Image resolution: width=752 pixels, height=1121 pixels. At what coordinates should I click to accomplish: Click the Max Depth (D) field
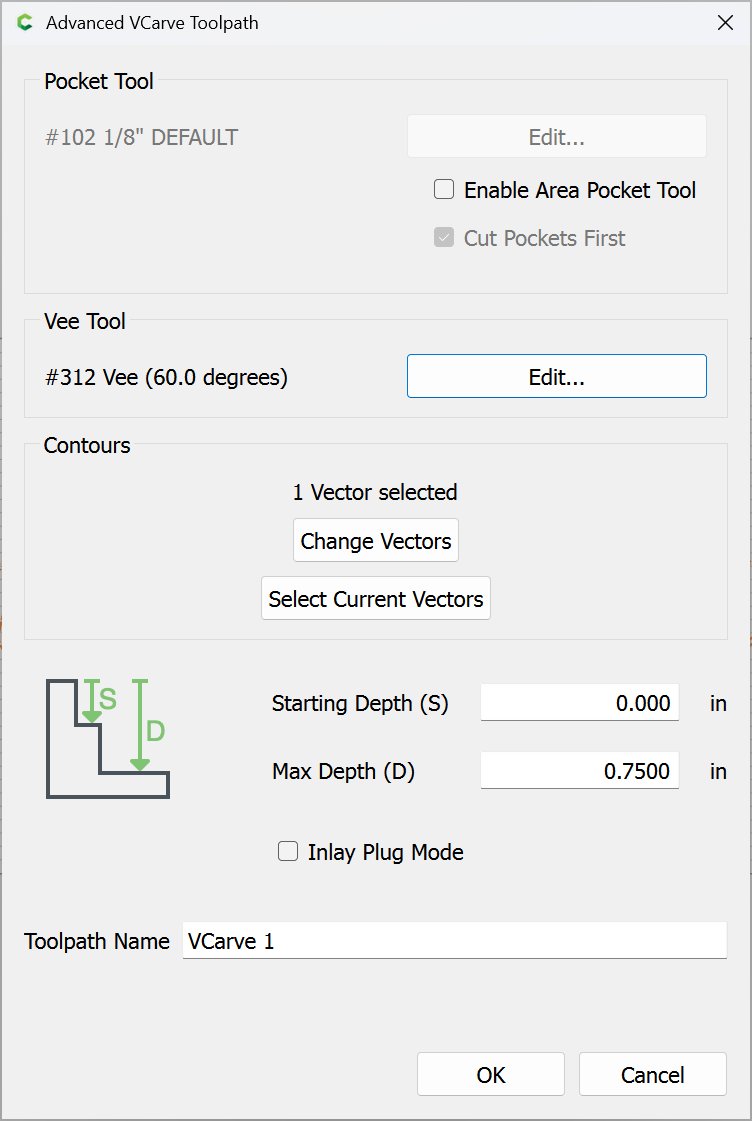tap(579, 771)
